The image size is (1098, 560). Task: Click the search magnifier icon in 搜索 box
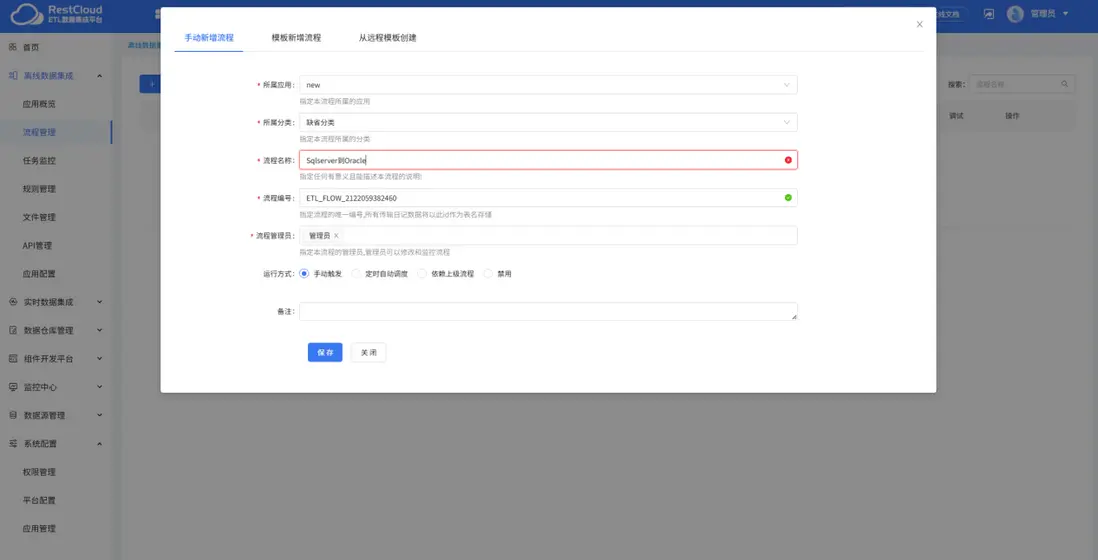coord(1064,84)
